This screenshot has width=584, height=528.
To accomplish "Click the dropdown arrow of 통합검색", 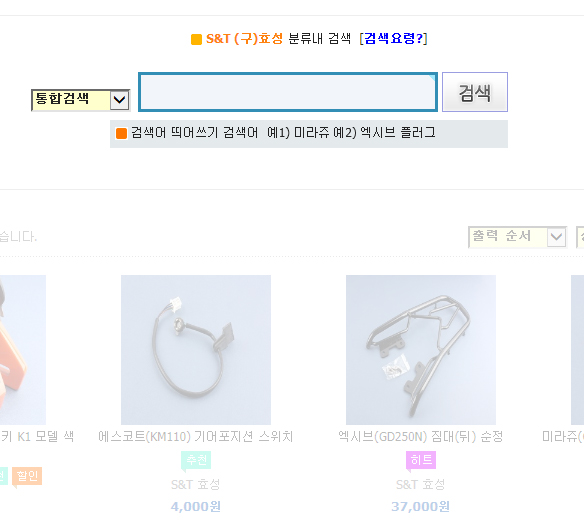I will (120, 100).
